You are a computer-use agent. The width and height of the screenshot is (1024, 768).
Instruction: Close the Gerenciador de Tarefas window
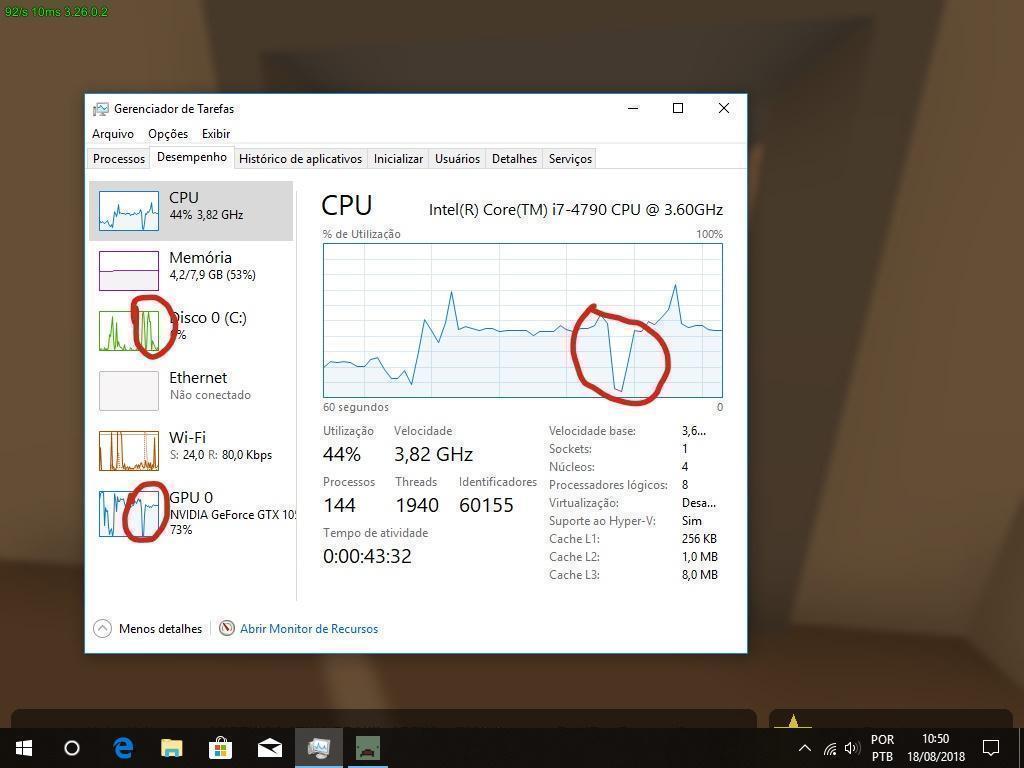click(724, 108)
